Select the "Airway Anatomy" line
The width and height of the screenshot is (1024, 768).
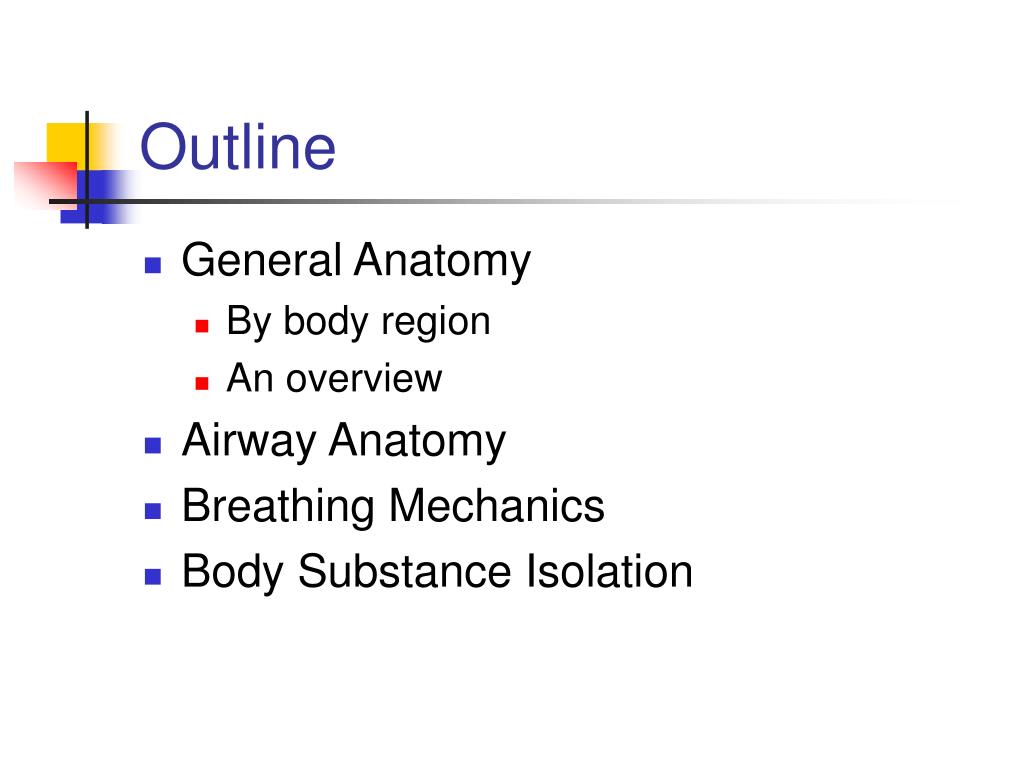[x=344, y=441]
